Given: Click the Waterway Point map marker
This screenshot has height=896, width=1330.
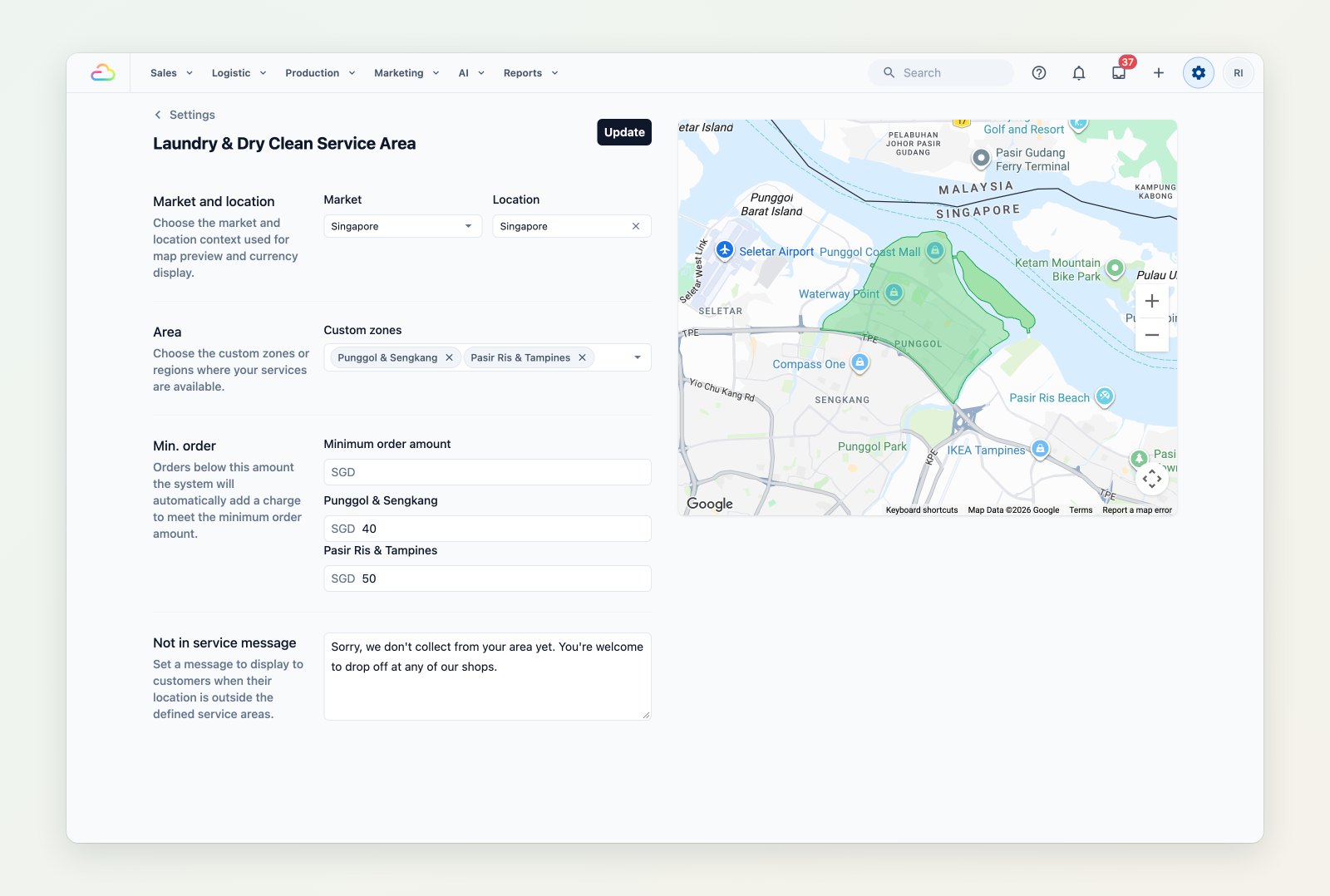Looking at the screenshot, I should point(894,292).
